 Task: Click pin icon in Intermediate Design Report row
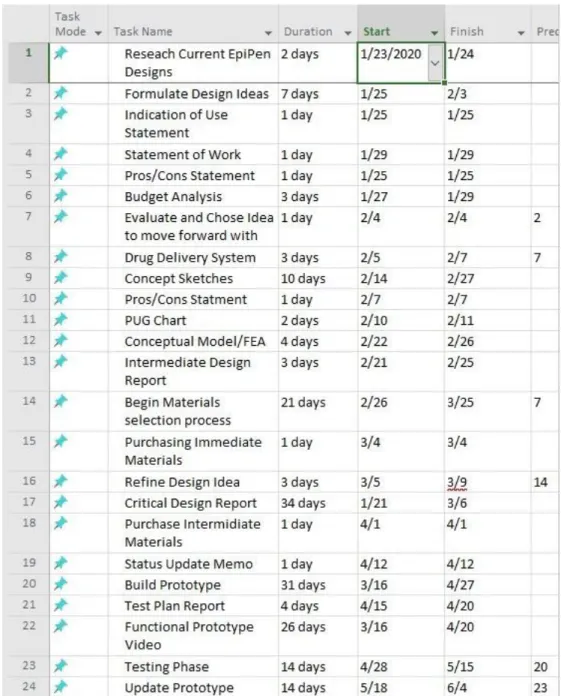[60, 361]
